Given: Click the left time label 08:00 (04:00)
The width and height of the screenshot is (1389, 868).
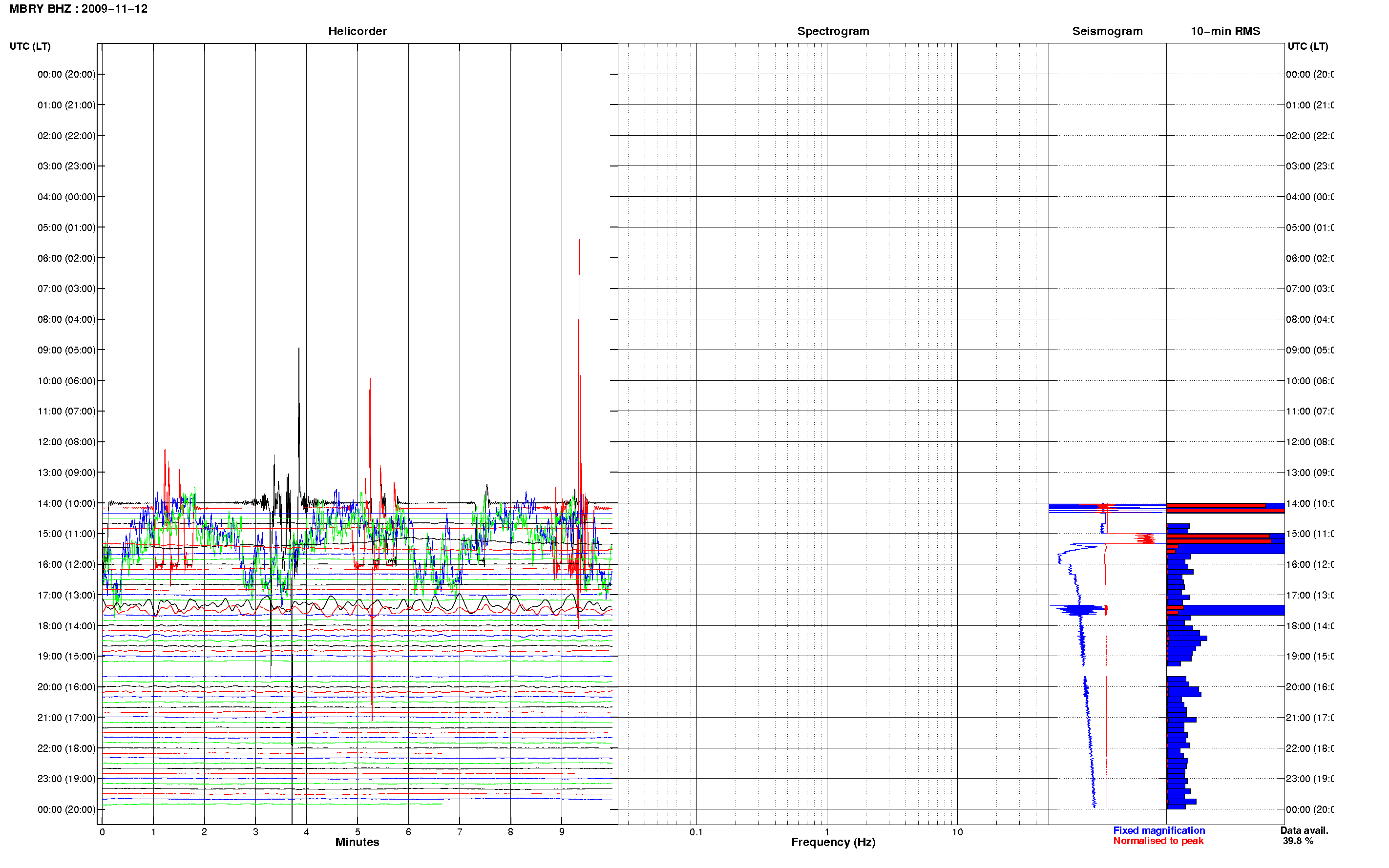Looking at the screenshot, I should point(66,320).
